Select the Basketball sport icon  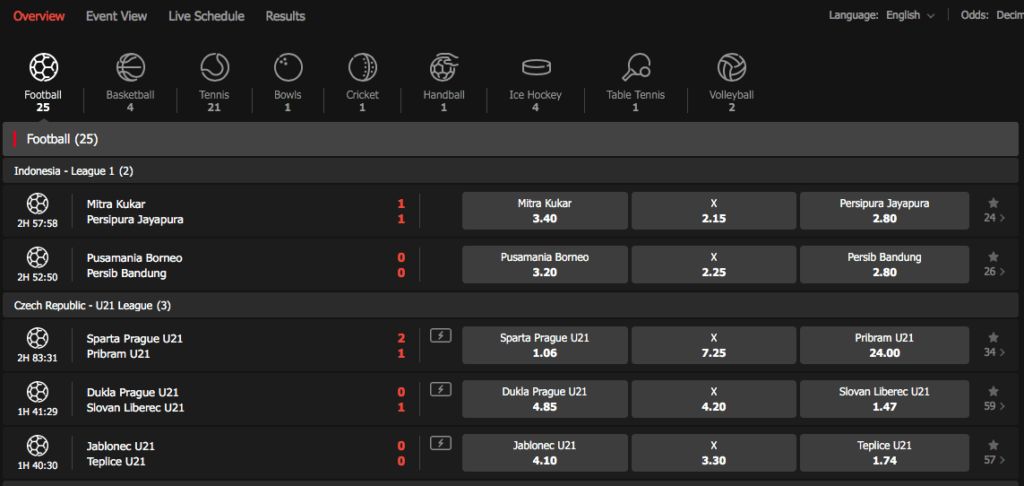[130, 67]
